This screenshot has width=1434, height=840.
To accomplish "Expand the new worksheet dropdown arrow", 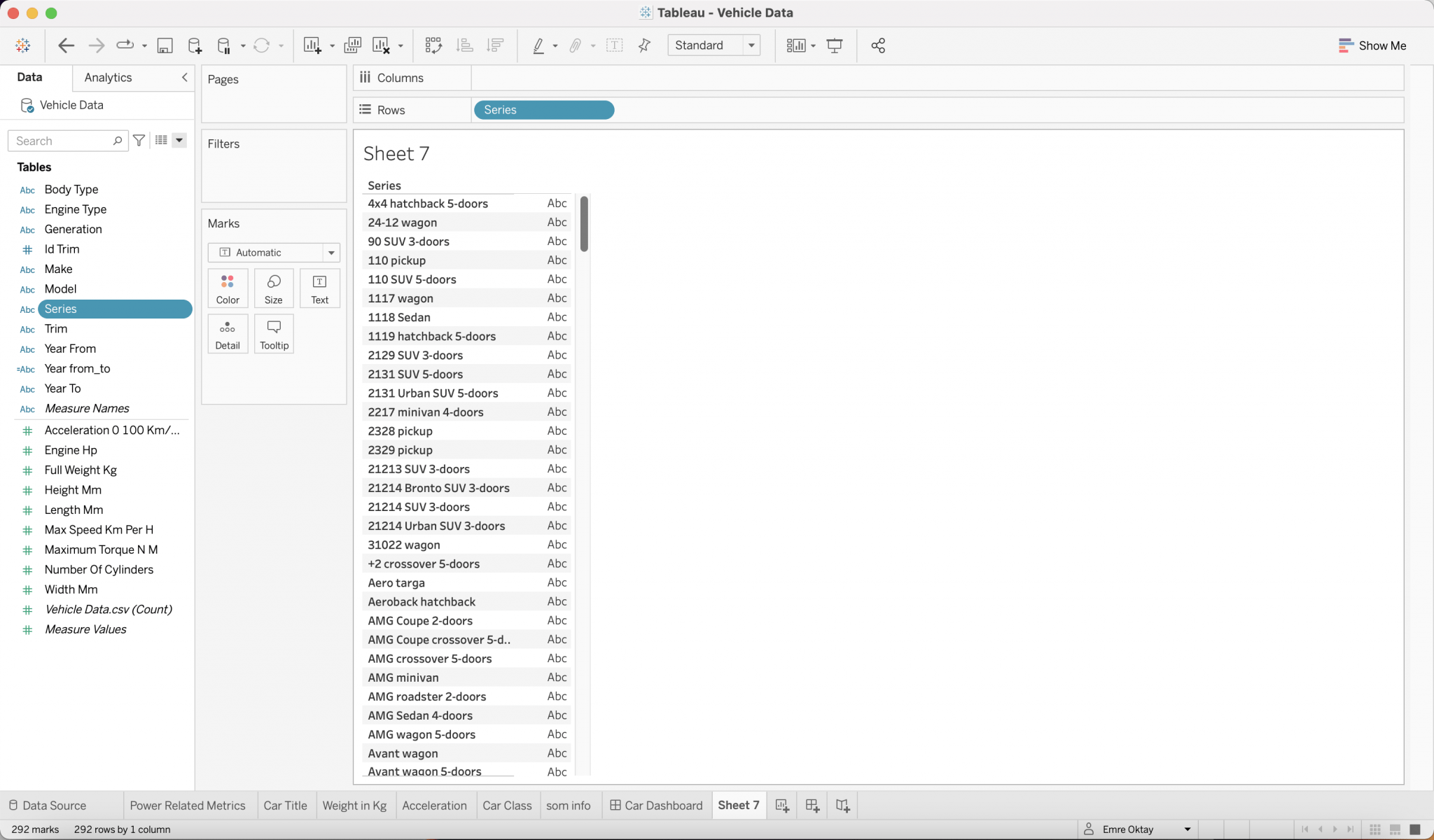I will [332, 46].
